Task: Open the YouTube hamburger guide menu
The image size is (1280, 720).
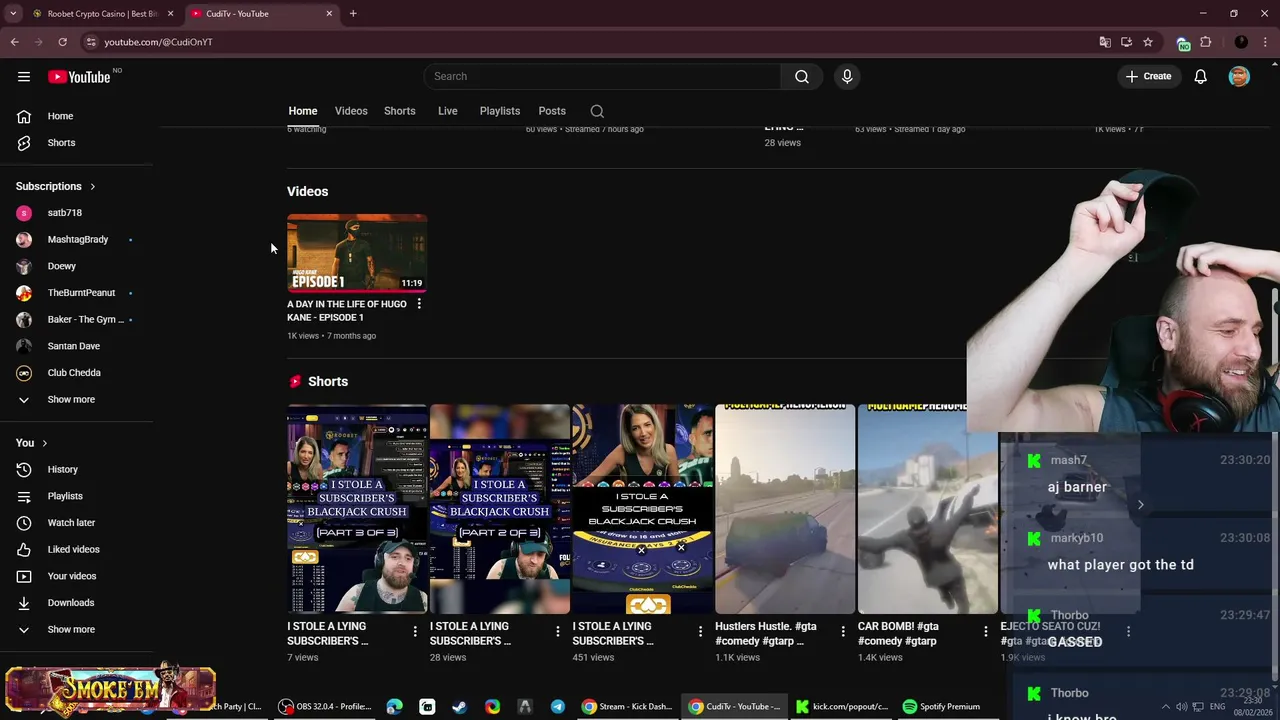Action: click(x=24, y=76)
